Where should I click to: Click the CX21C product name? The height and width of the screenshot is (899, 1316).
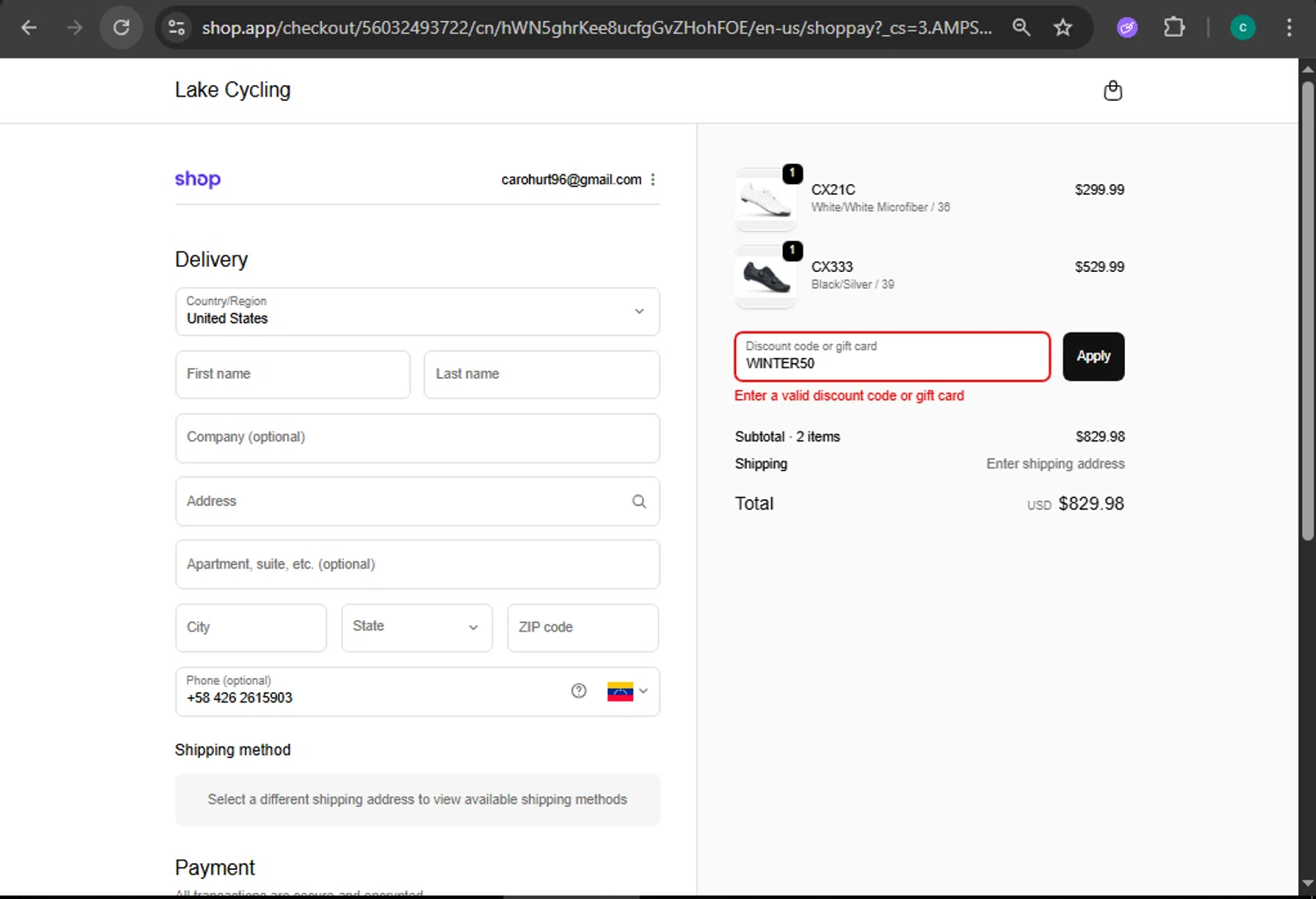(x=833, y=189)
